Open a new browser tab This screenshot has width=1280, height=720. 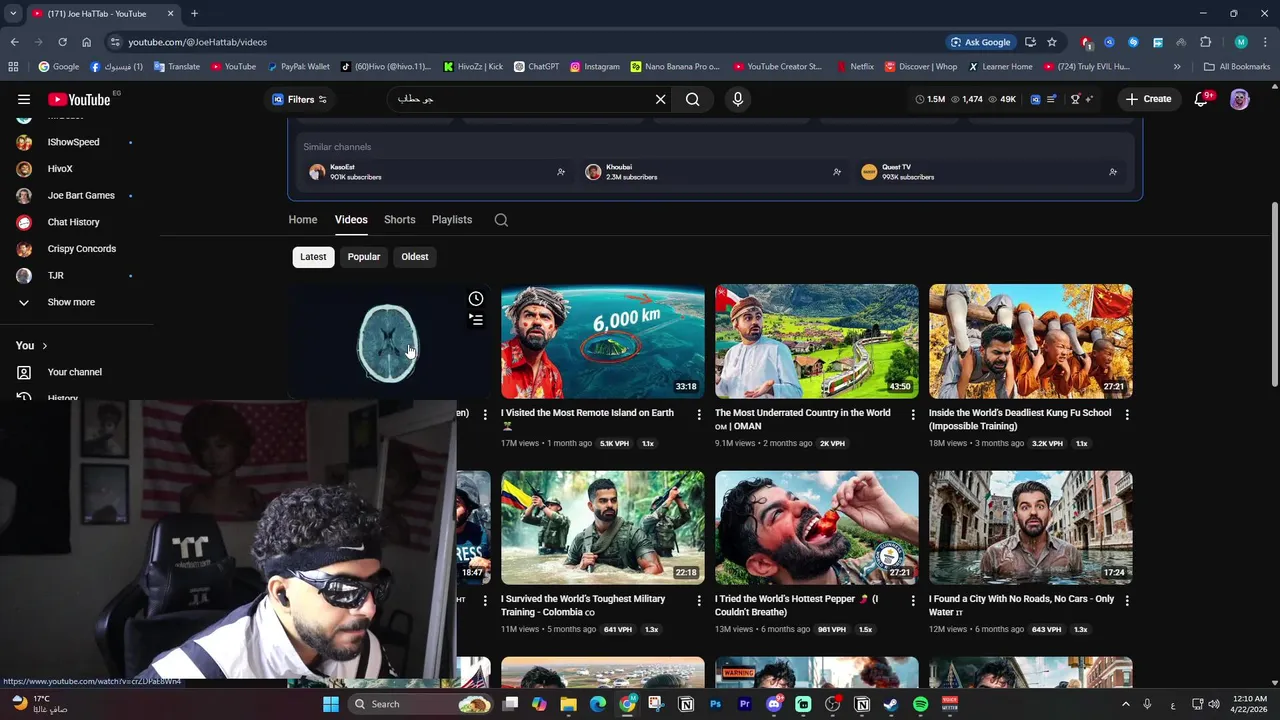[194, 14]
